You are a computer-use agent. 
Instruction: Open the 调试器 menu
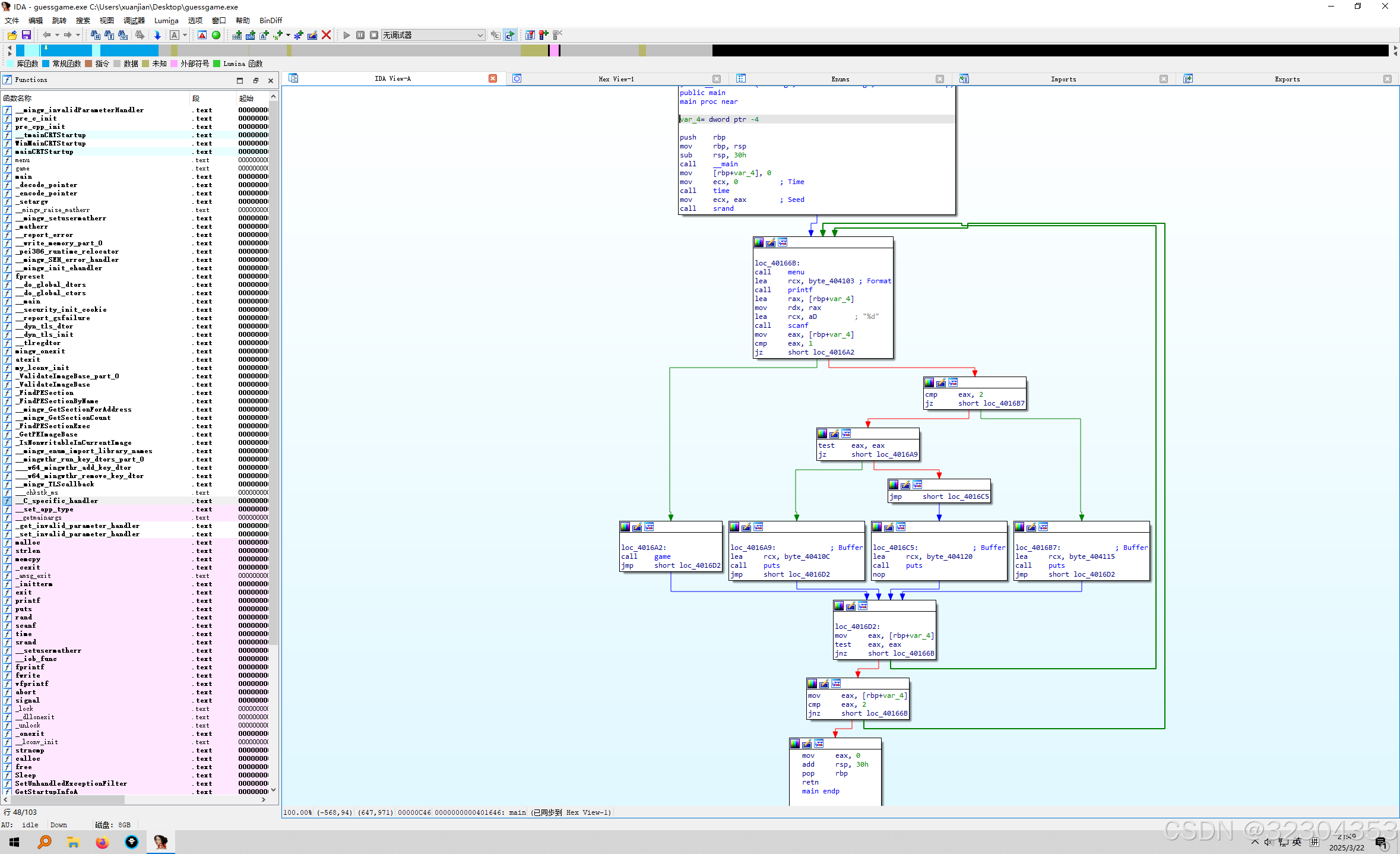(x=134, y=20)
